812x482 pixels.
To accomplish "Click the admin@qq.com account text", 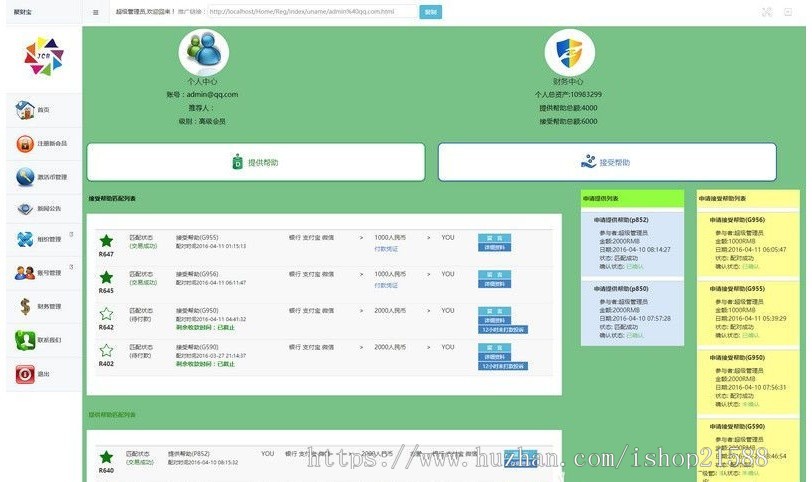I will coord(212,95).
